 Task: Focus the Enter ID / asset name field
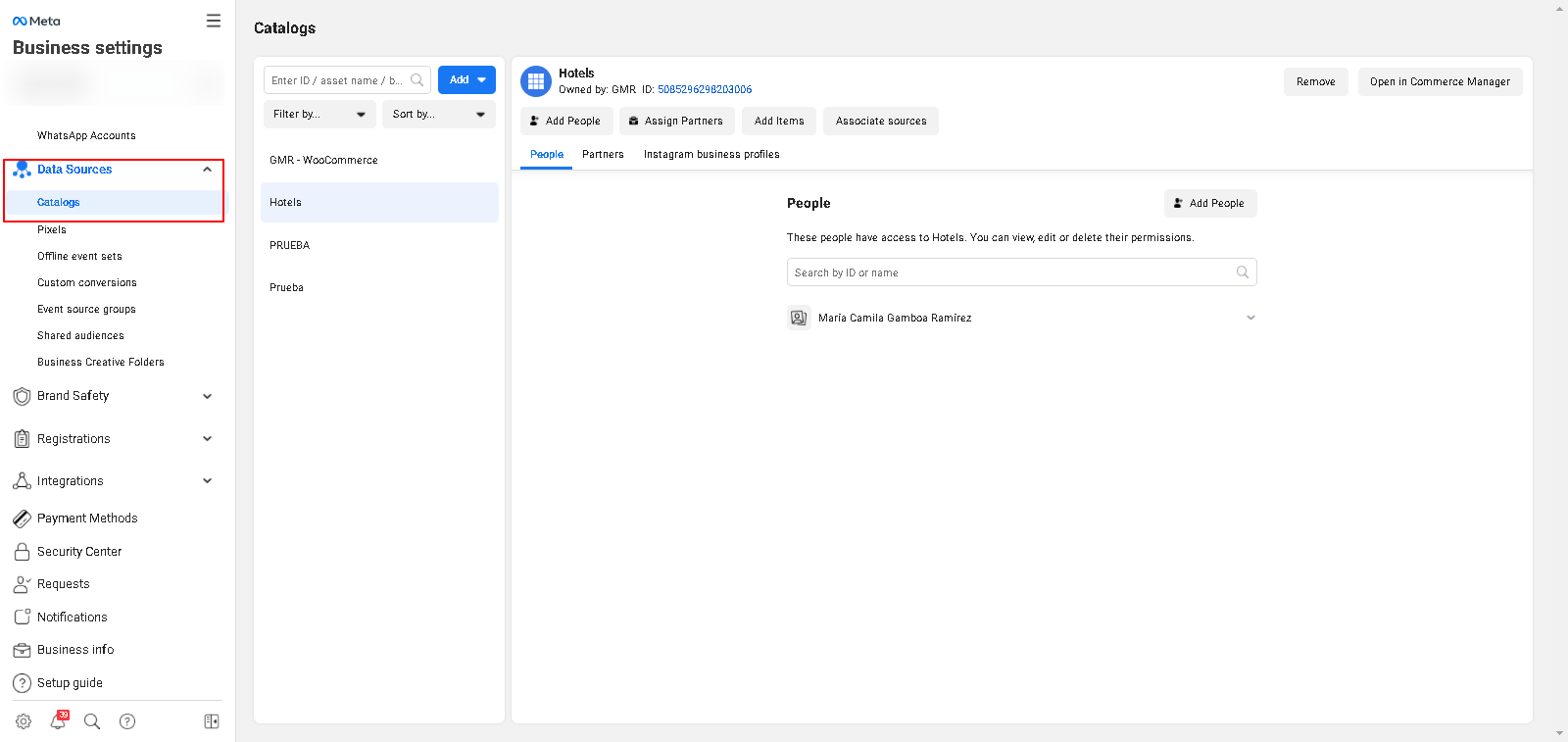[347, 80]
